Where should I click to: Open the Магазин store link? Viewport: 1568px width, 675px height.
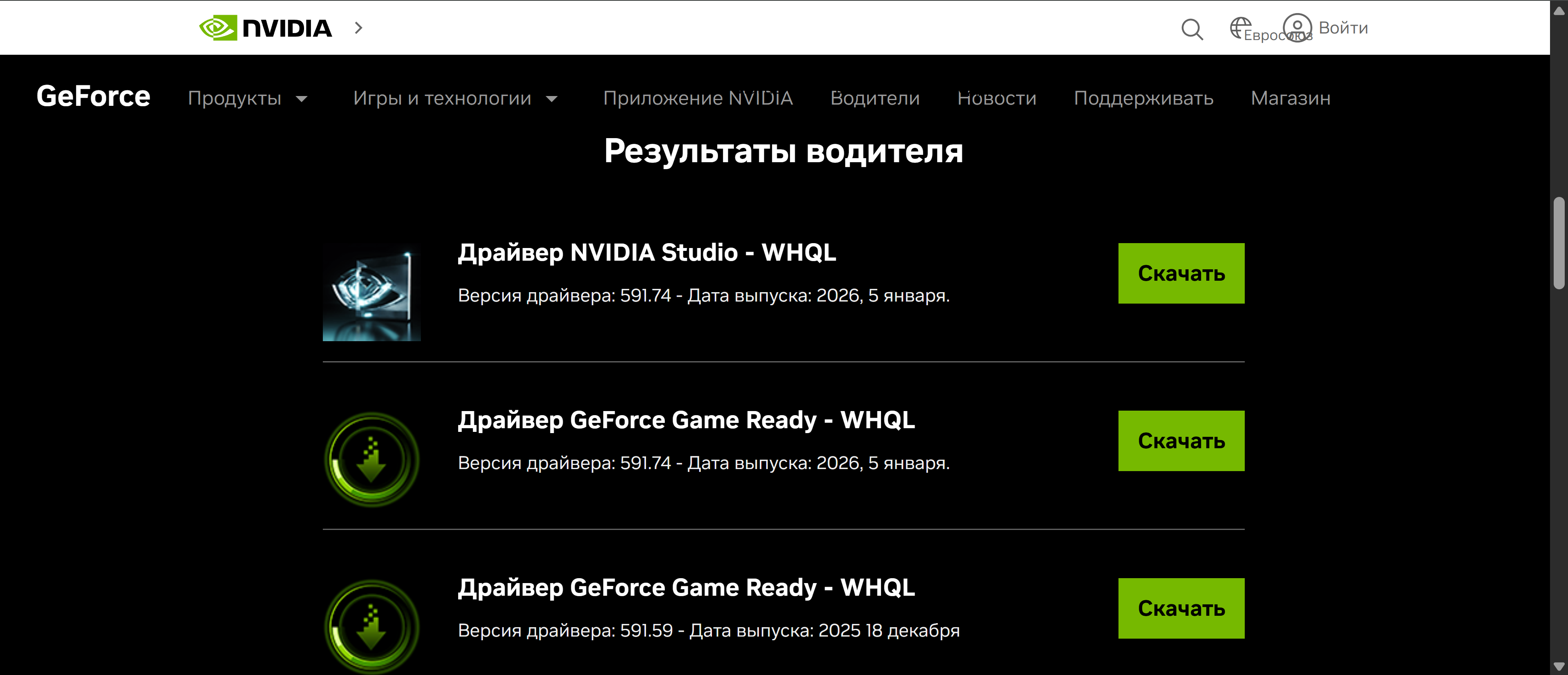pyautogui.click(x=1291, y=98)
